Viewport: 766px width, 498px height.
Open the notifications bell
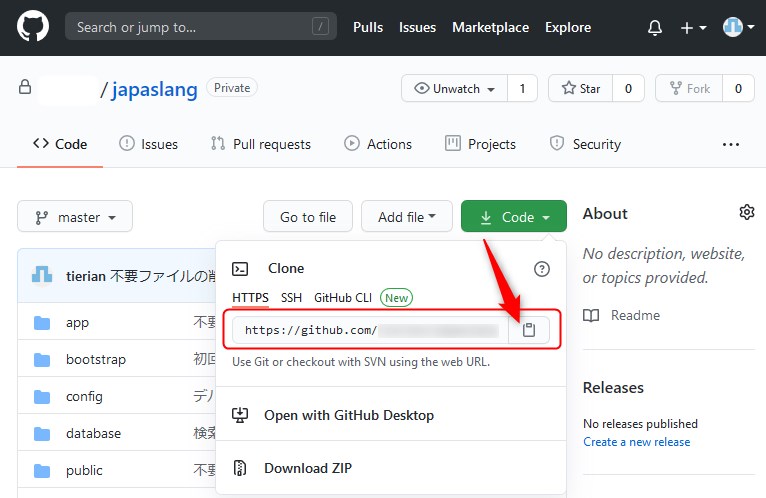[655, 28]
